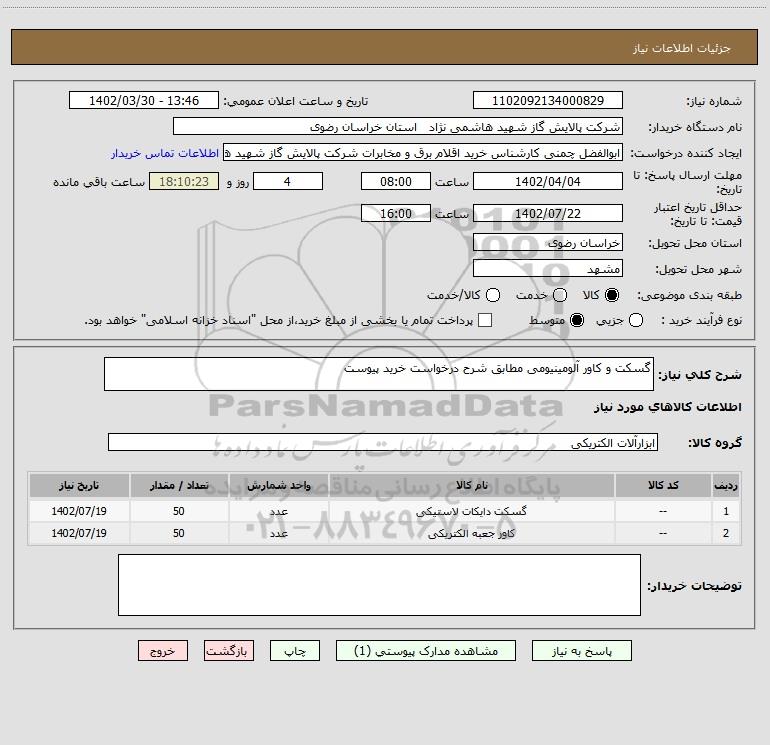This screenshot has height=745, width=770.
Task: Click the گسکت دایکات لاستیکی item name
Action: tap(471, 511)
